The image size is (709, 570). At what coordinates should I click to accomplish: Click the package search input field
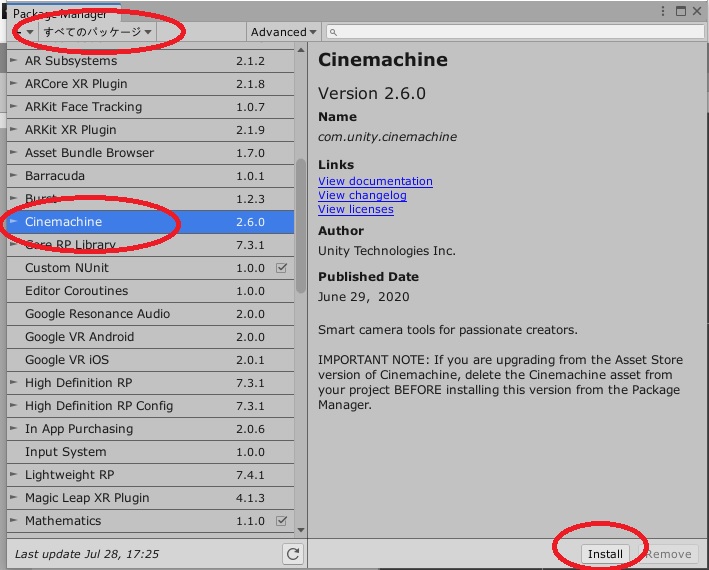click(515, 32)
